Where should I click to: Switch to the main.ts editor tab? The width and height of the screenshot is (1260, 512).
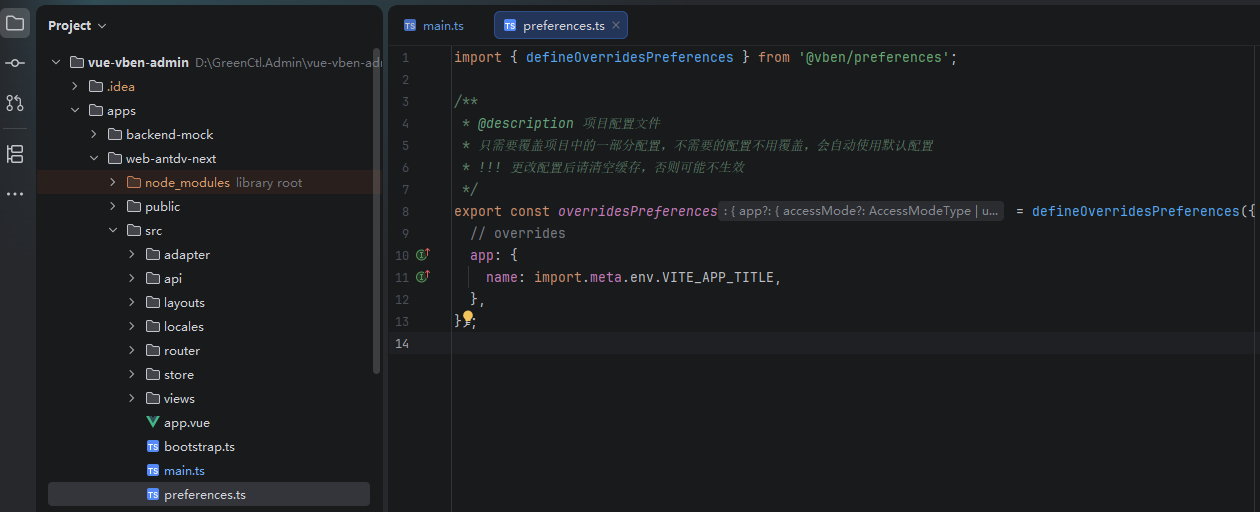pos(434,26)
